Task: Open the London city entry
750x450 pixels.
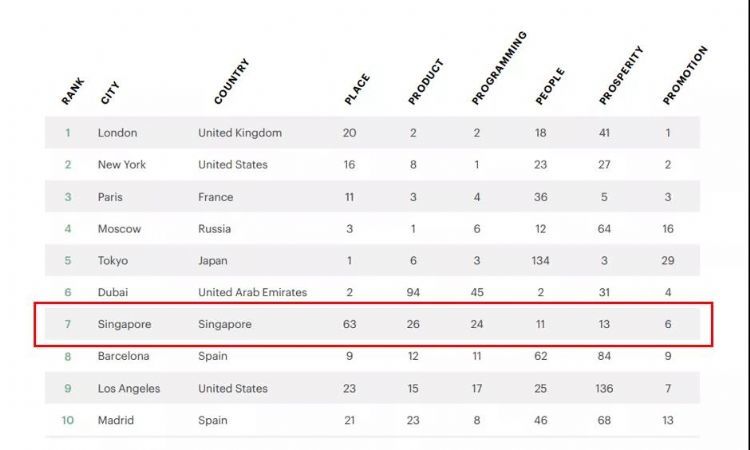Action: tap(117, 133)
